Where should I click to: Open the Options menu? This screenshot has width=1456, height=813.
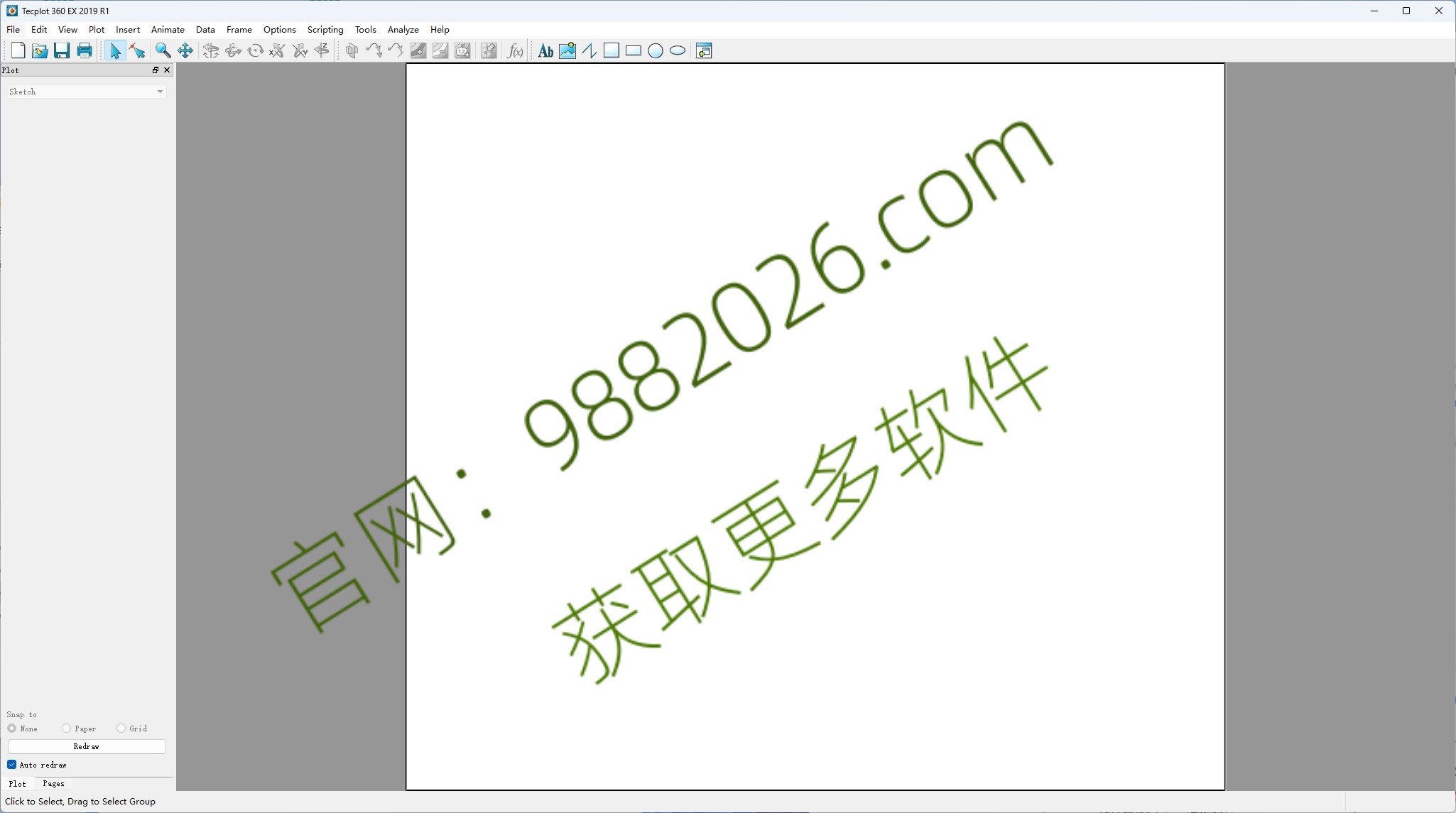[x=280, y=29]
